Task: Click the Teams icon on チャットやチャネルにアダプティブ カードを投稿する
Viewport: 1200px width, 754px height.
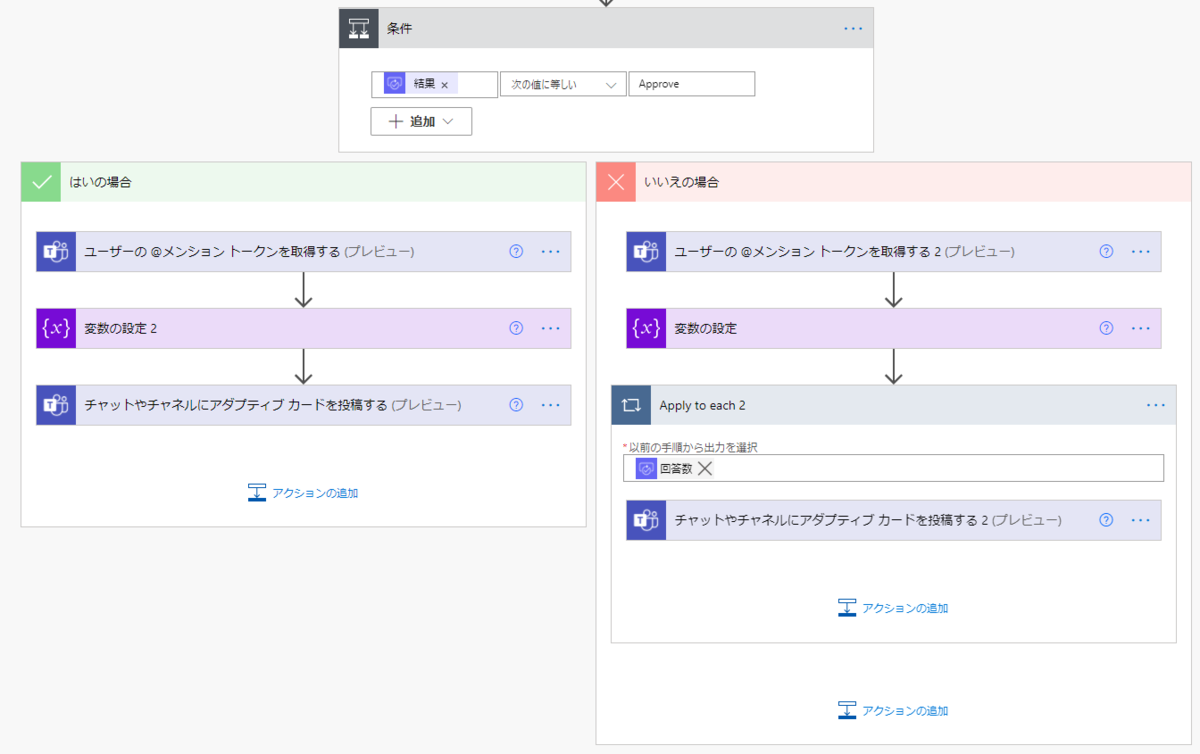Action: (x=56, y=405)
